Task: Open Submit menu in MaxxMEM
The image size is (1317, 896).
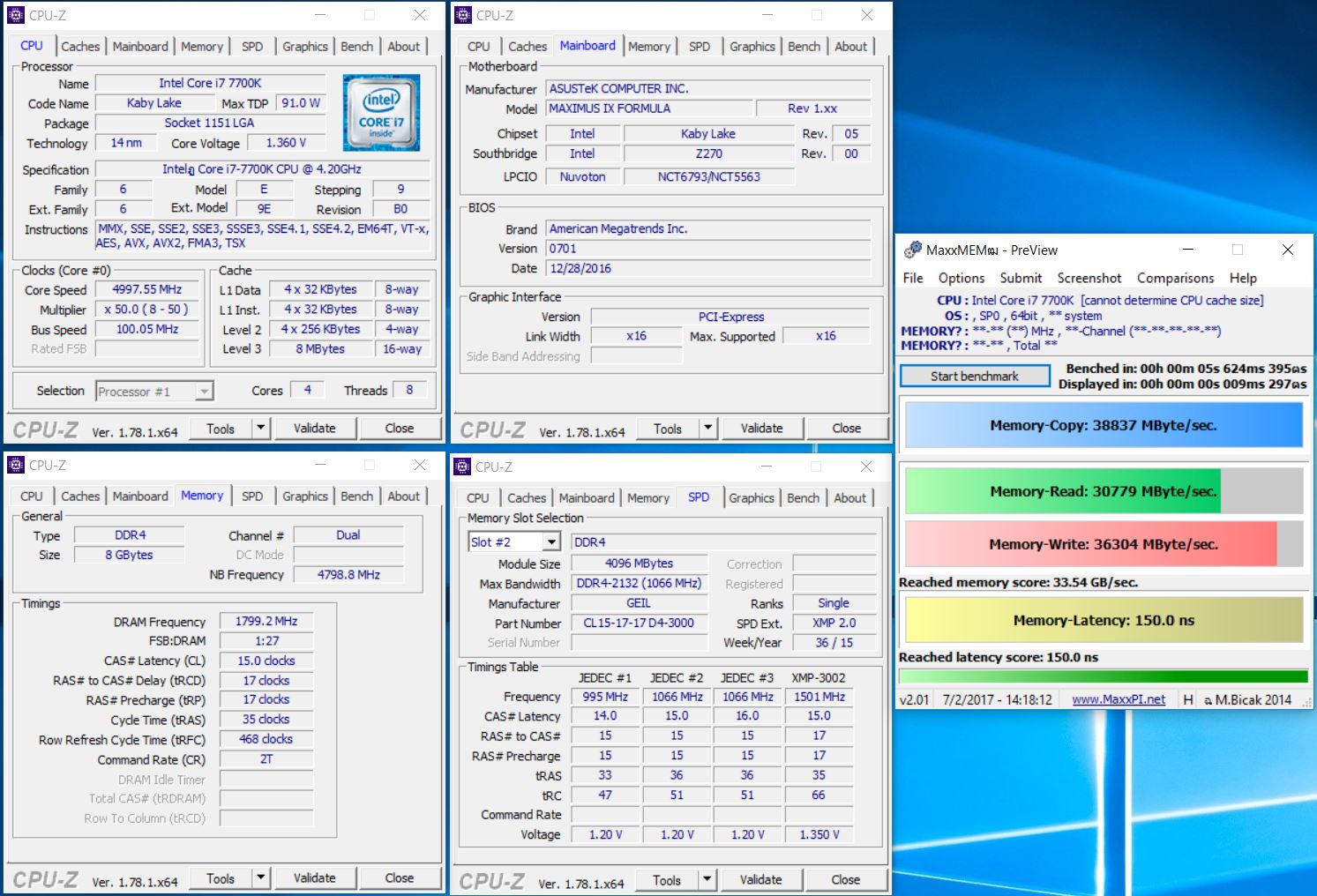Action: pos(1021,278)
